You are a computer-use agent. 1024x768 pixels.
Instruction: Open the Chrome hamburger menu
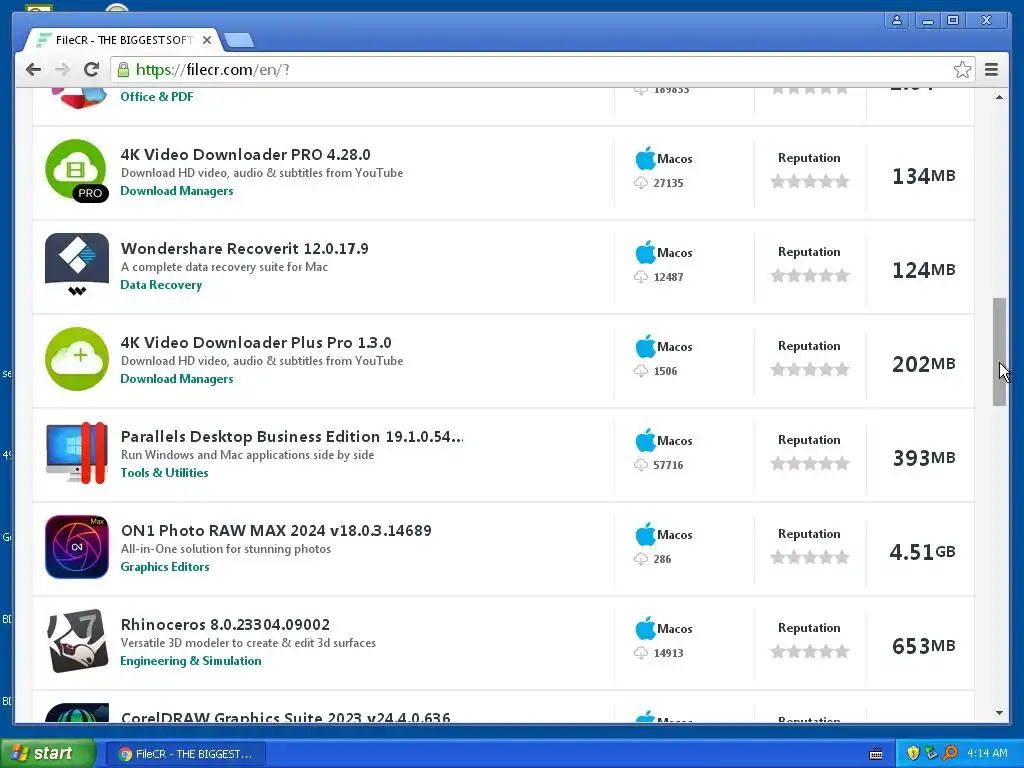click(x=991, y=70)
